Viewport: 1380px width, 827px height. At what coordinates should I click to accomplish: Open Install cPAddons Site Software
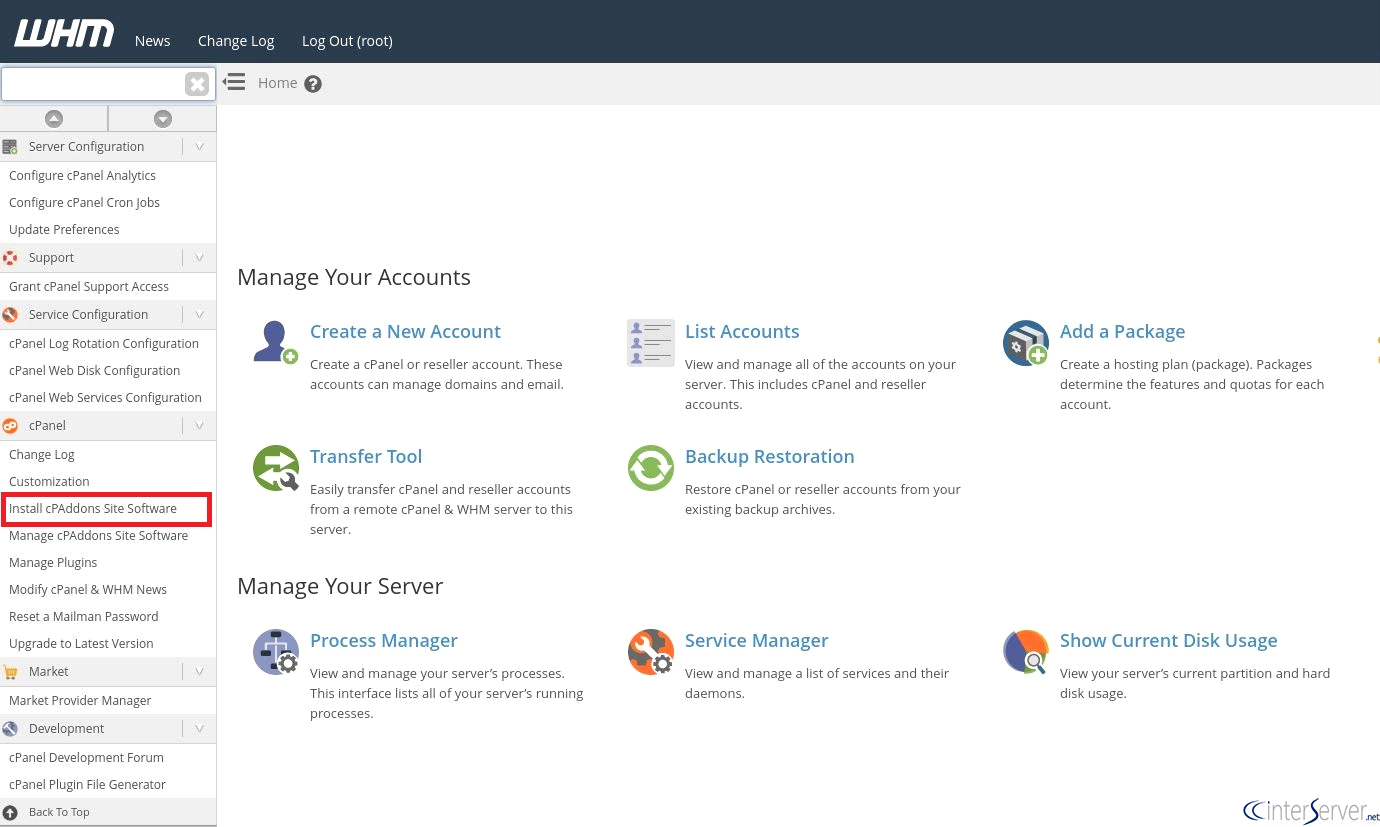(93, 509)
